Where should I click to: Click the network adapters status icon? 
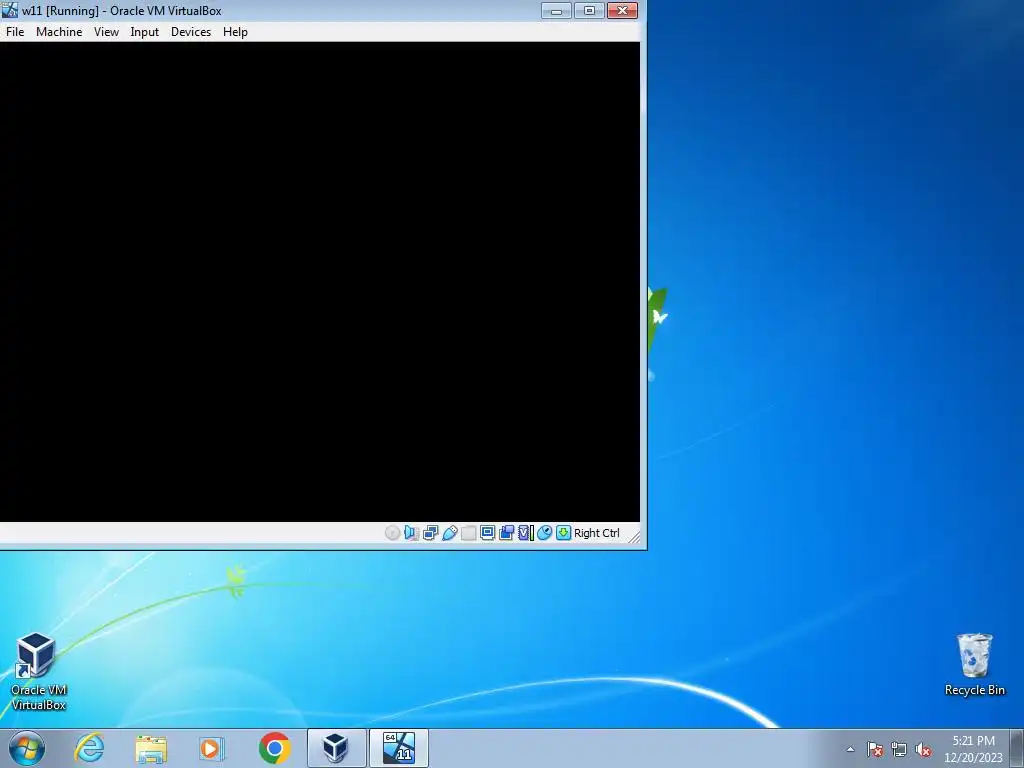tap(430, 533)
